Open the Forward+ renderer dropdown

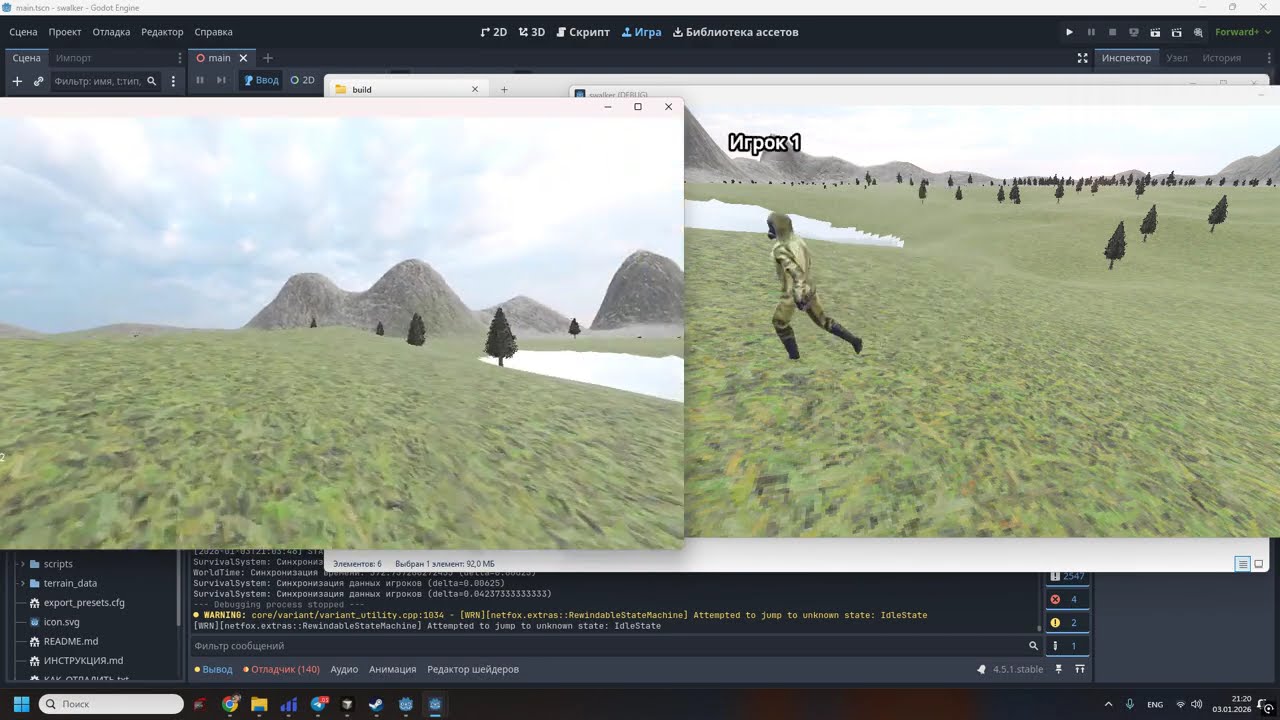click(x=1243, y=32)
